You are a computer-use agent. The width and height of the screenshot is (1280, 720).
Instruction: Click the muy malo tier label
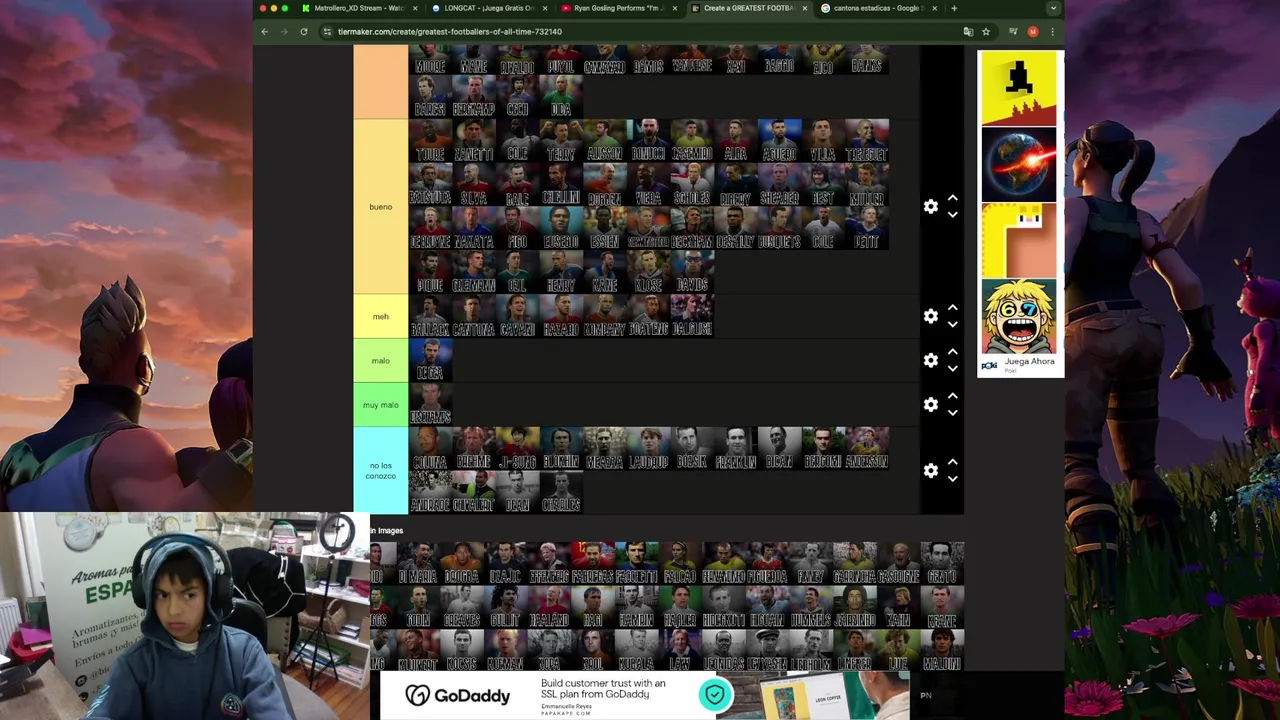[381, 405]
